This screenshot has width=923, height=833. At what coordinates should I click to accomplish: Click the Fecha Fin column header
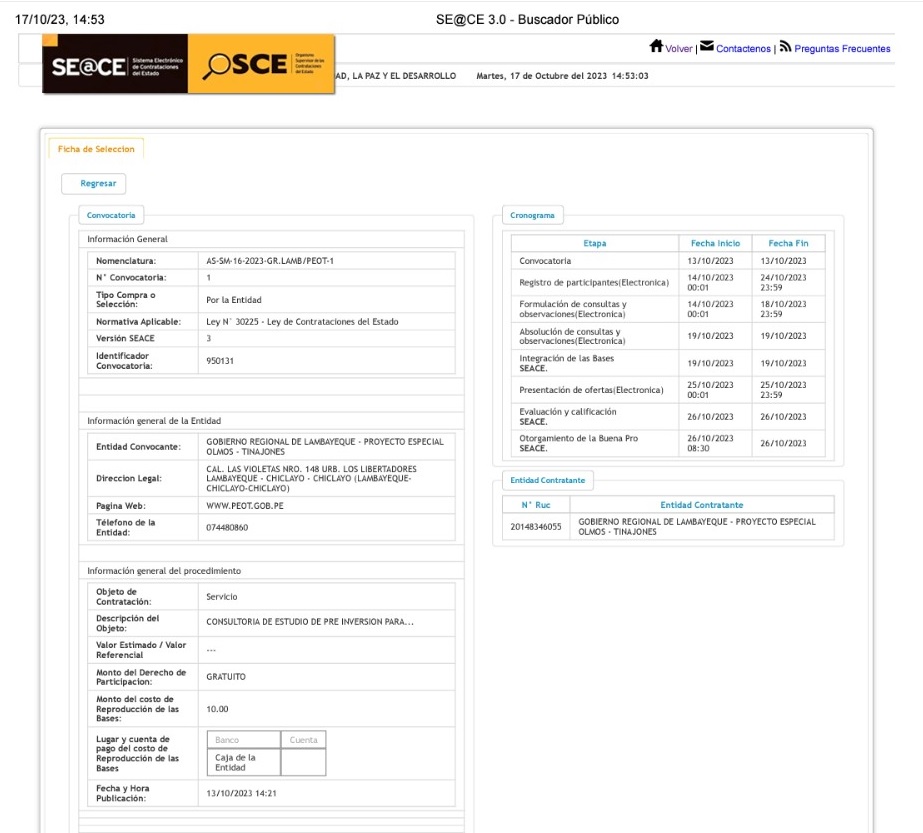(788, 243)
